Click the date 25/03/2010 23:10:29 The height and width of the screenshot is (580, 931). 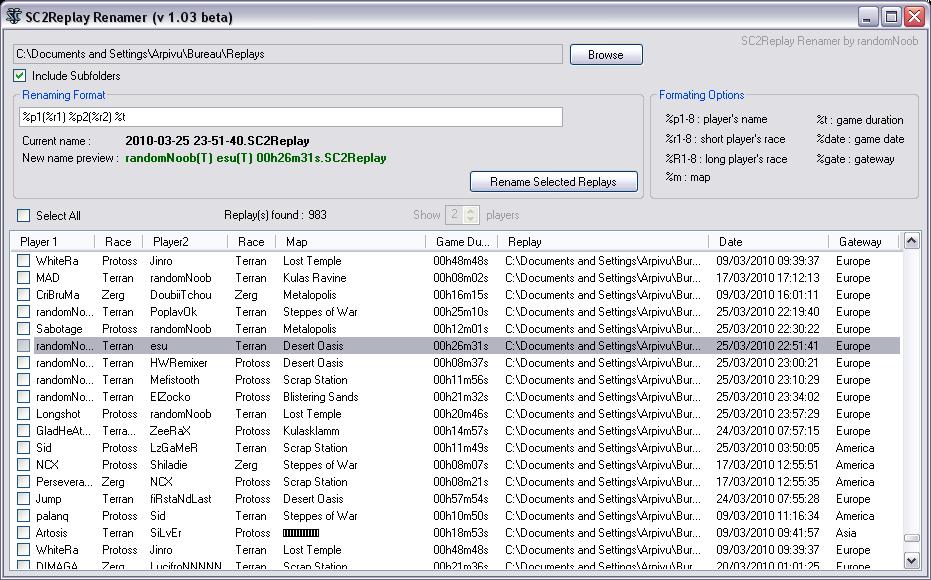pyautogui.click(x=768, y=379)
